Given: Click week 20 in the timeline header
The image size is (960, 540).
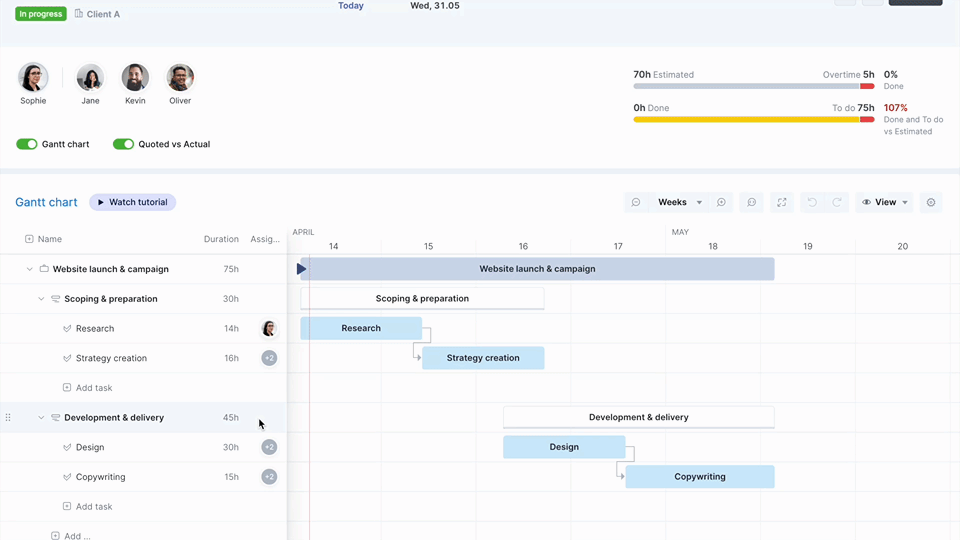Looking at the screenshot, I should (x=902, y=246).
